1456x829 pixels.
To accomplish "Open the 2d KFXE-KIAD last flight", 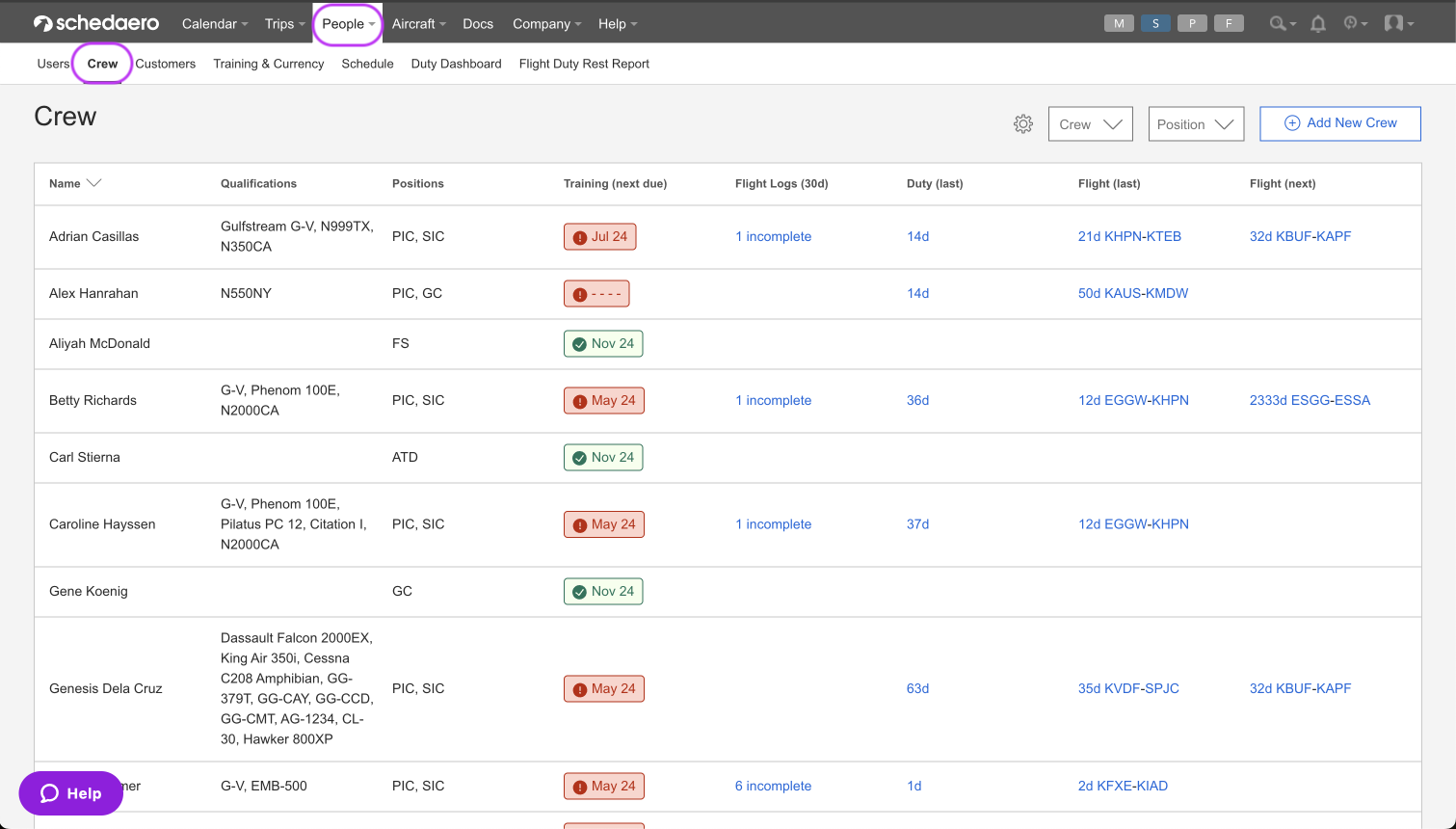I will click(x=1123, y=786).
